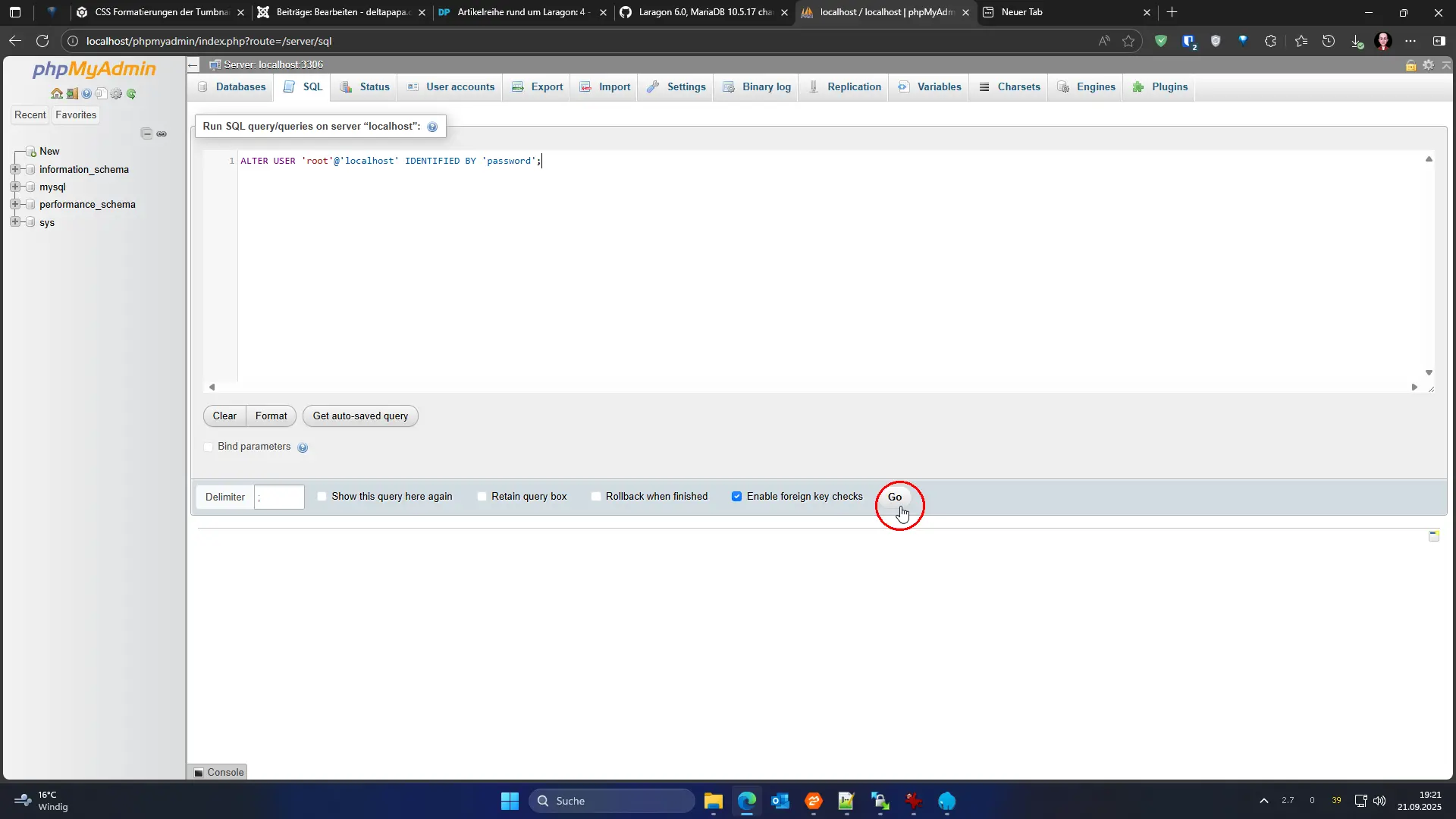Uncheck Enable foreign key checks
1456x819 pixels.
(x=736, y=497)
